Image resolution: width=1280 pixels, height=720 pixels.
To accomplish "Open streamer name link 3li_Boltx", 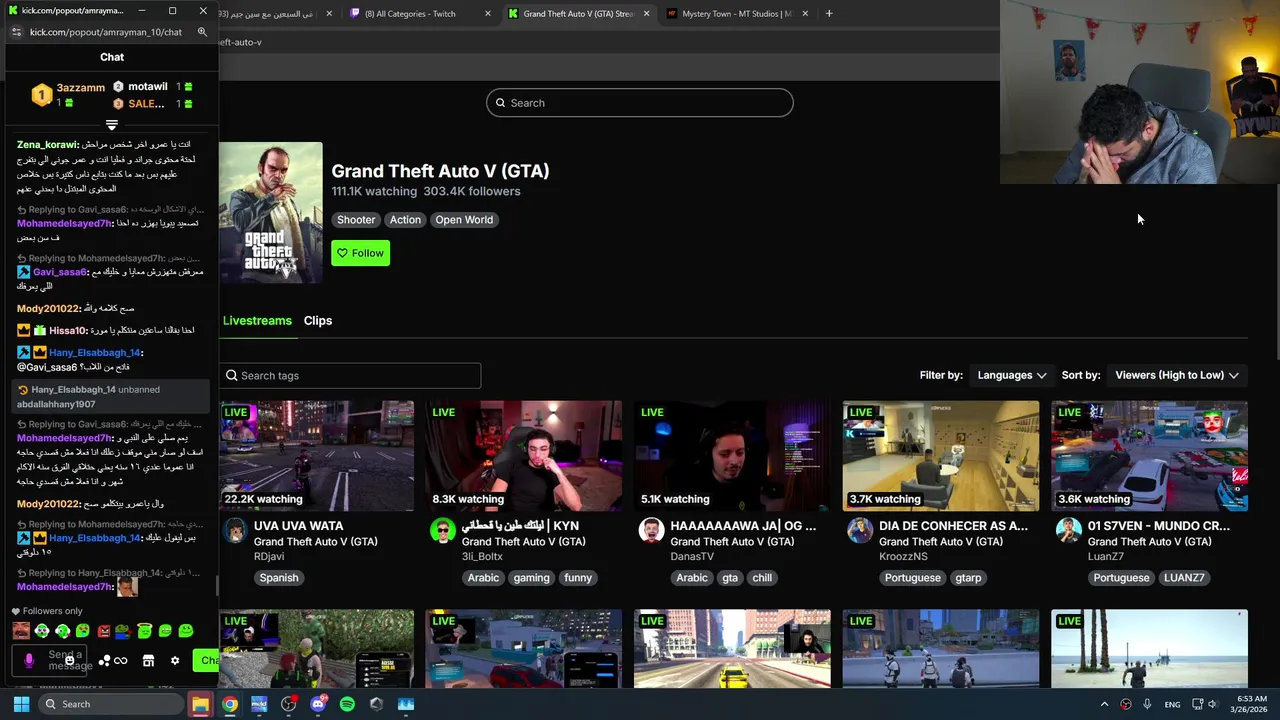I will tap(482, 557).
